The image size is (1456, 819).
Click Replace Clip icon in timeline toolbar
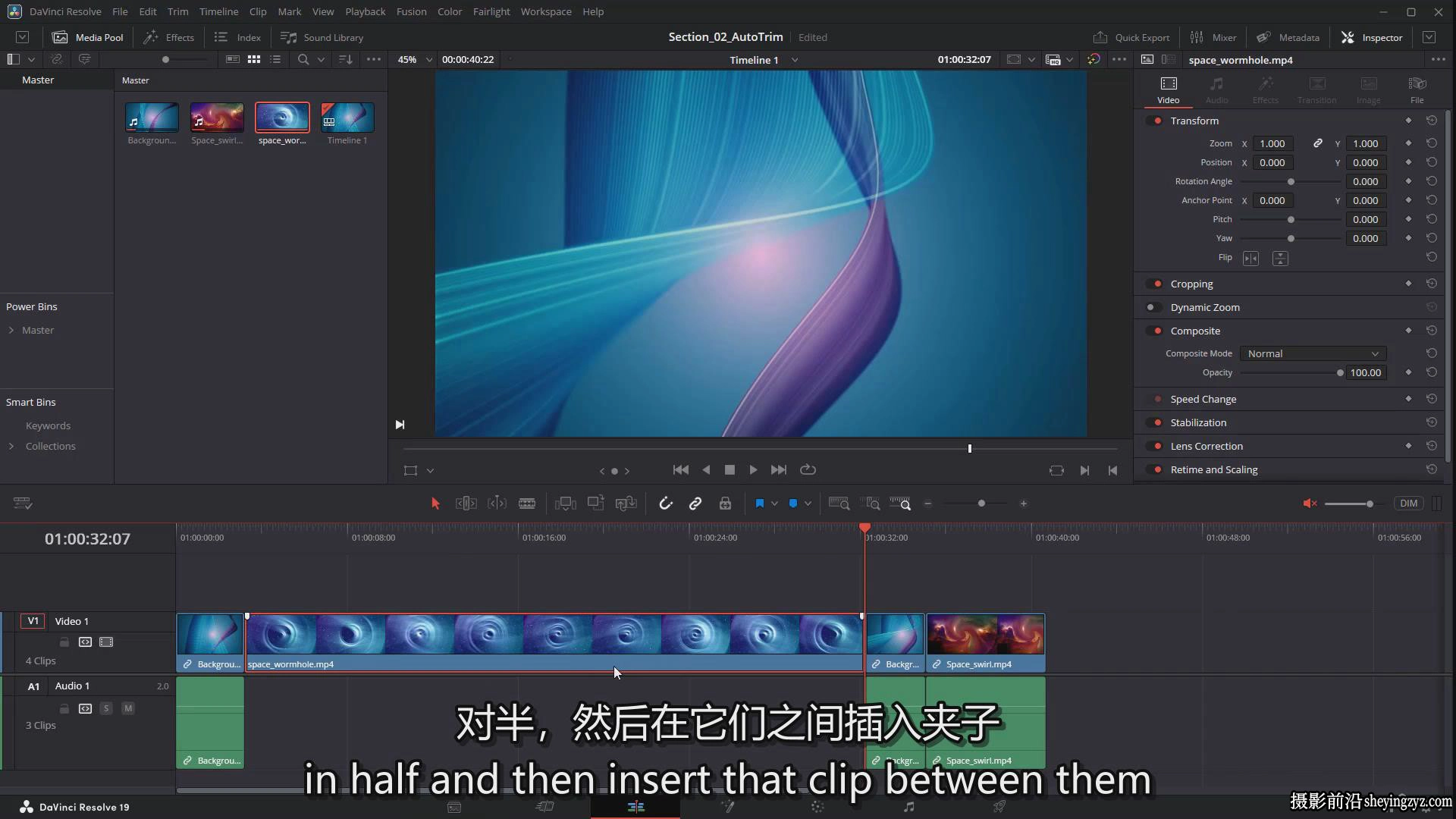[626, 504]
